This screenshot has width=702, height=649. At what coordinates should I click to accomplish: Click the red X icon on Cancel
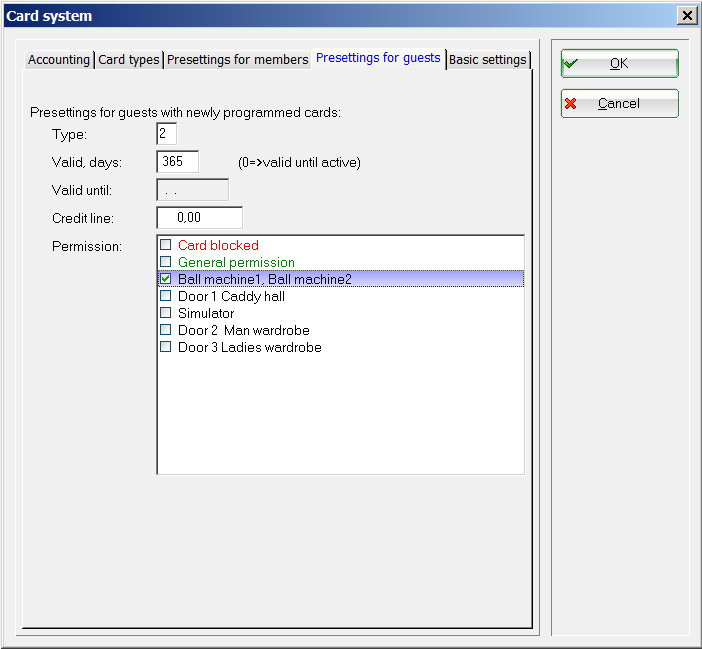[570, 103]
